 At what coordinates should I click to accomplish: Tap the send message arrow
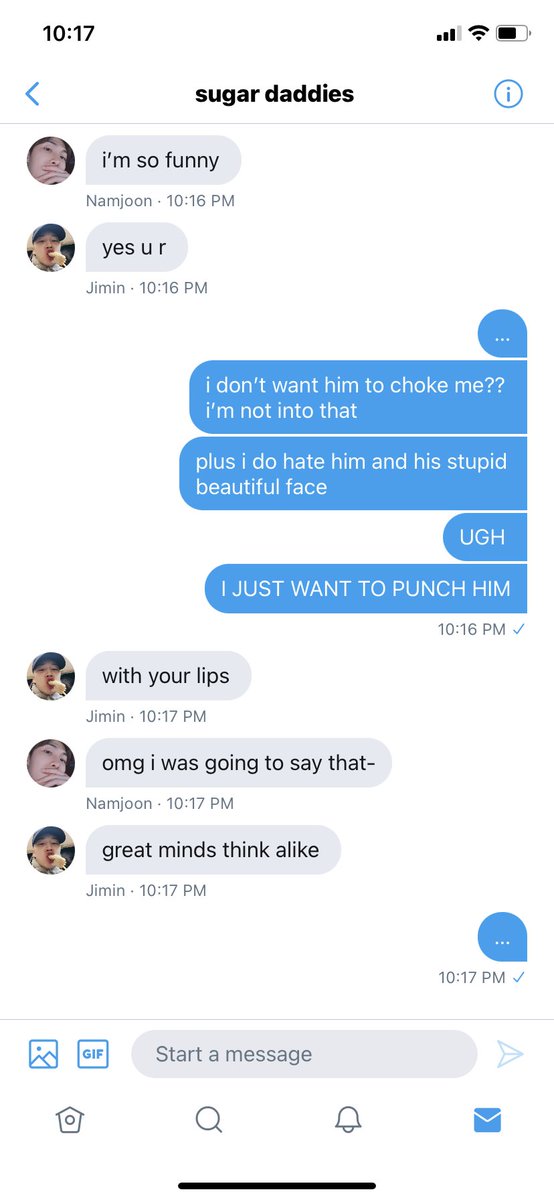click(x=510, y=1054)
